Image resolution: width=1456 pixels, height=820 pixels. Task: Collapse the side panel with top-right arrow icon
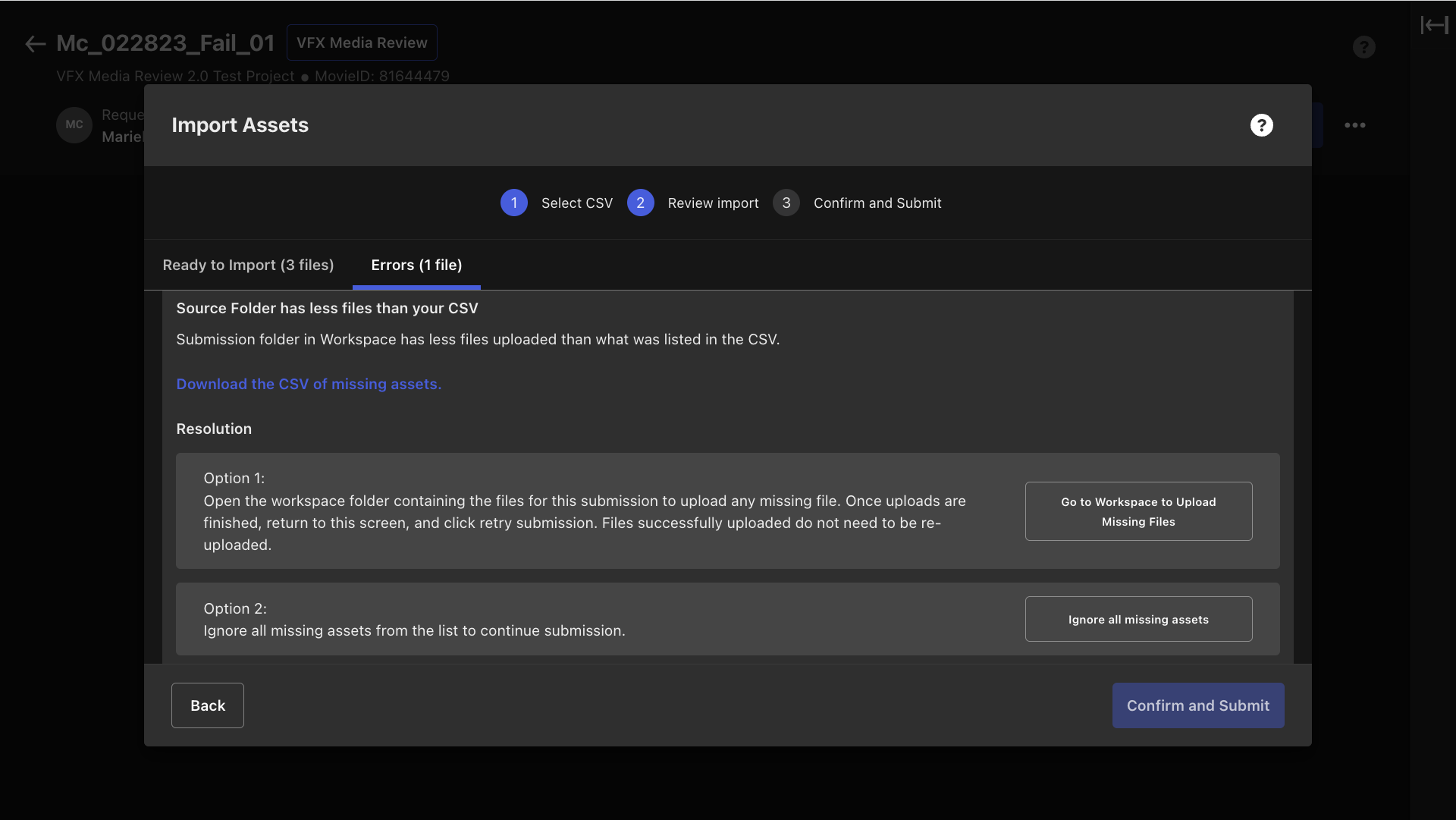[x=1434, y=25]
